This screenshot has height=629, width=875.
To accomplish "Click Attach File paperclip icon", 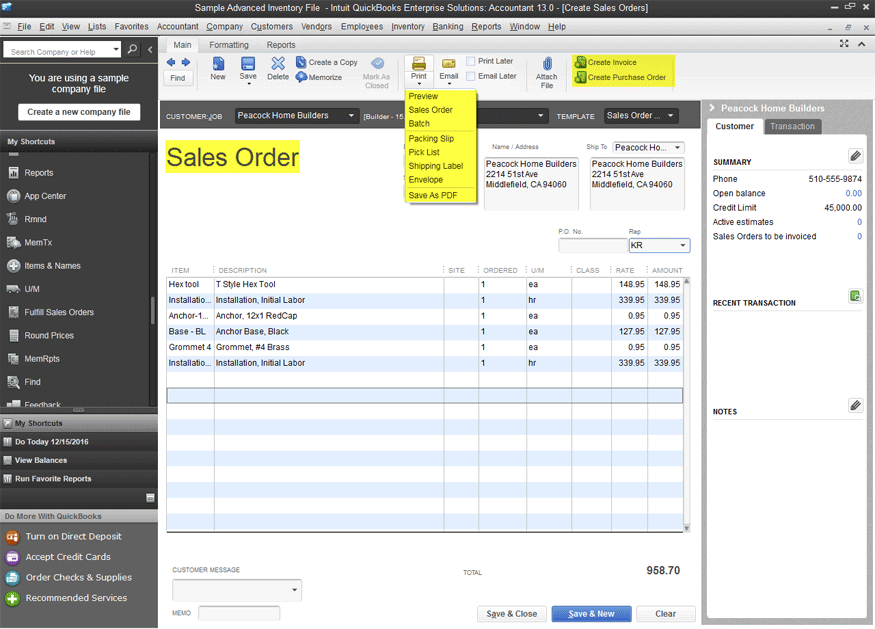I will tap(547, 64).
